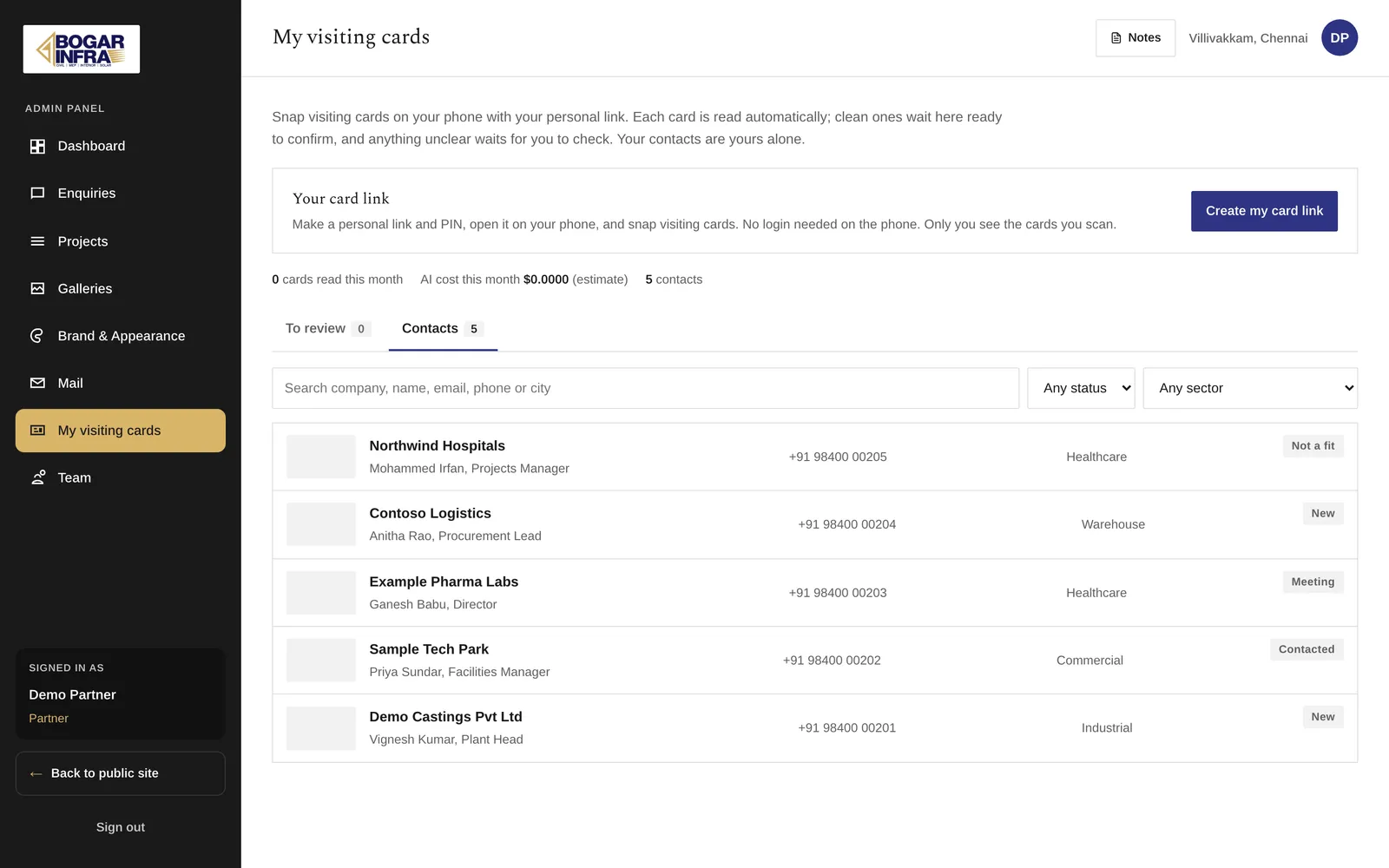Click the Notes document icon

tap(1116, 38)
